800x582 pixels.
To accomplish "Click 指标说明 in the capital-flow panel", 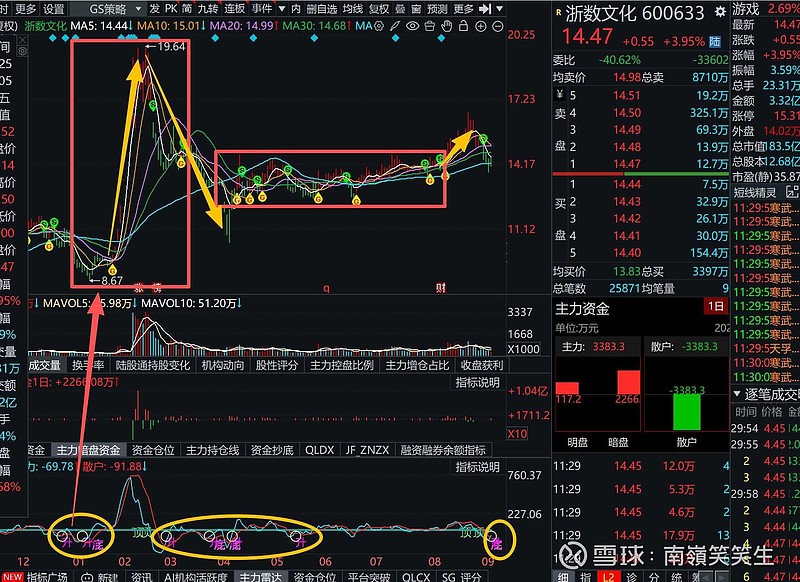I will (x=478, y=382).
